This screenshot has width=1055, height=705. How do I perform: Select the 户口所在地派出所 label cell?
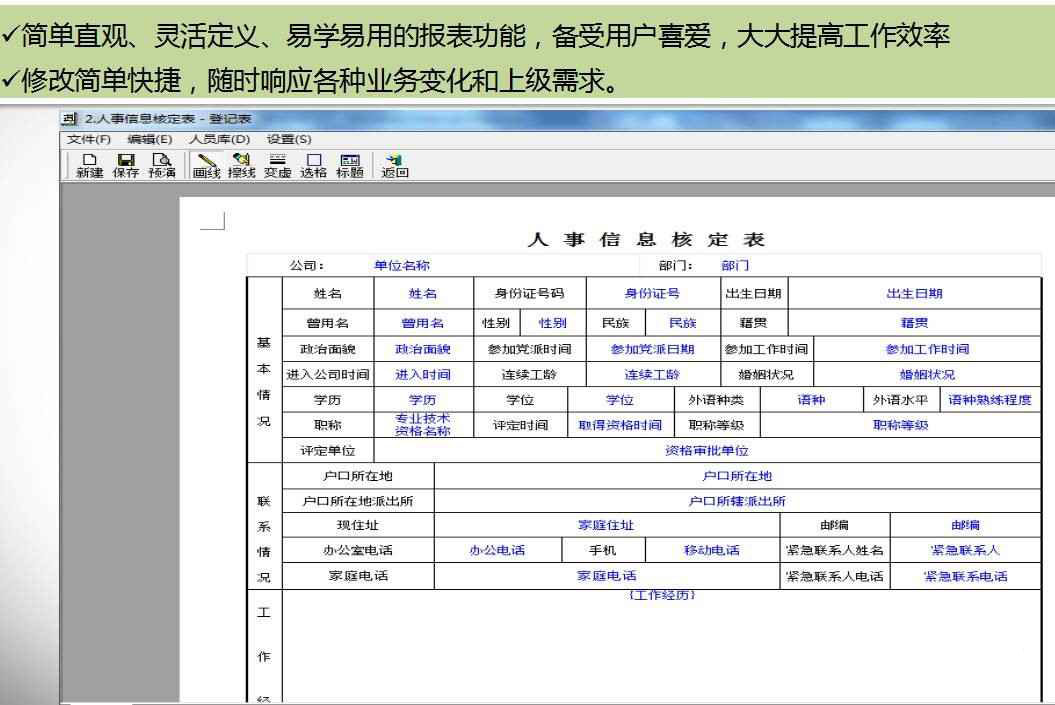(x=358, y=500)
